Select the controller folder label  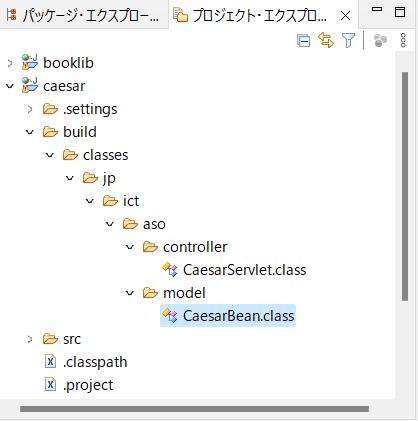(x=195, y=247)
